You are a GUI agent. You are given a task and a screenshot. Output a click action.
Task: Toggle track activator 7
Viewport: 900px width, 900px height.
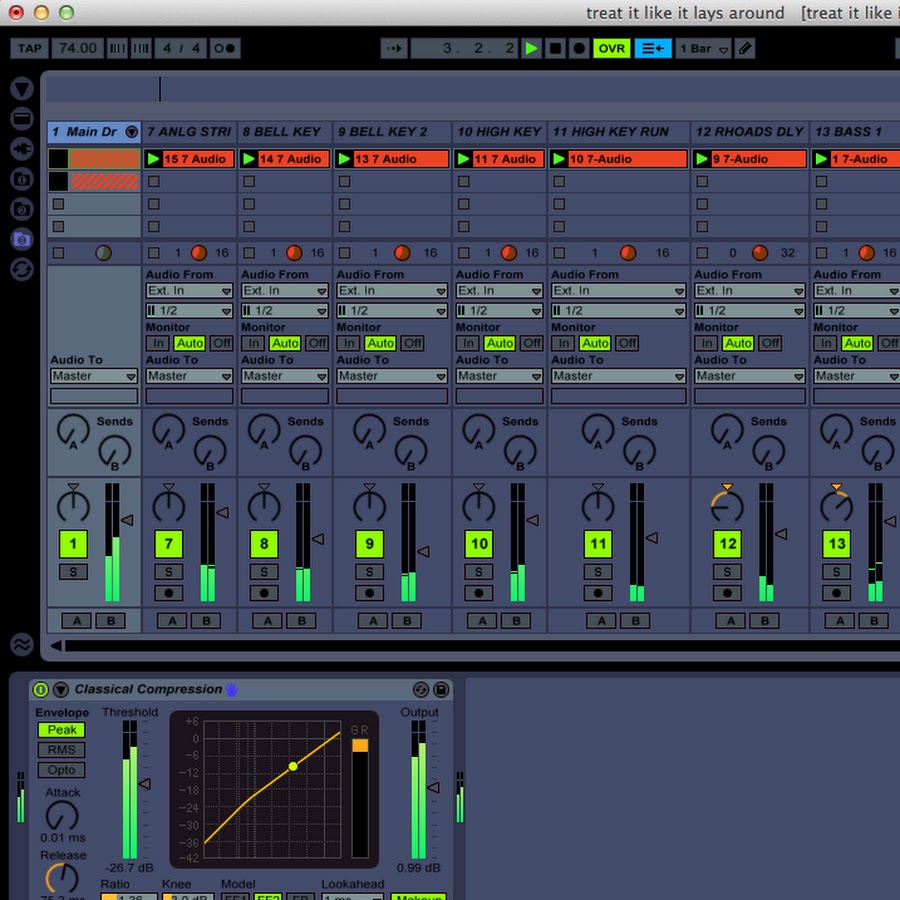tap(168, 544)
